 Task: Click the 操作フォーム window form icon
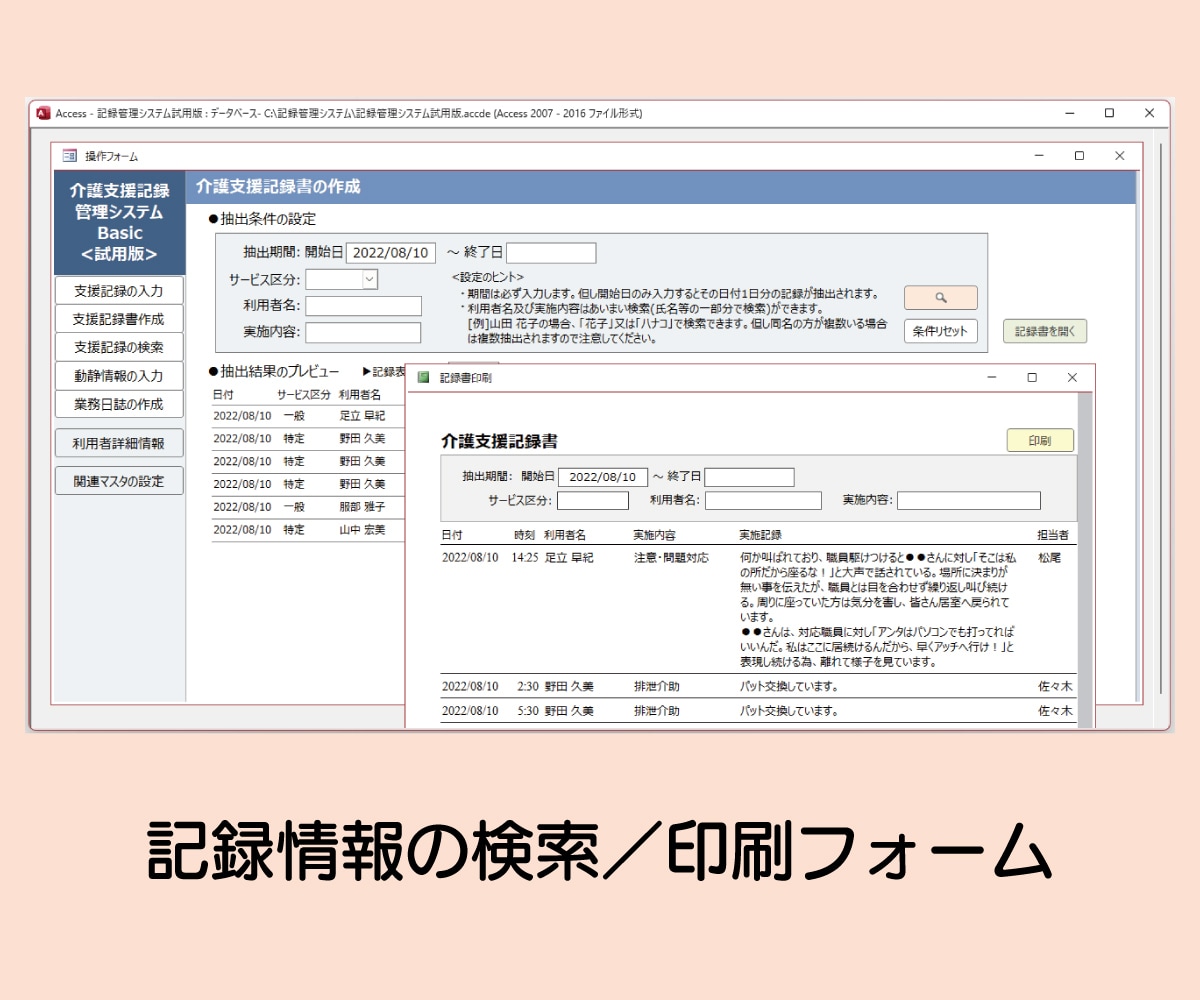(69, 156)
